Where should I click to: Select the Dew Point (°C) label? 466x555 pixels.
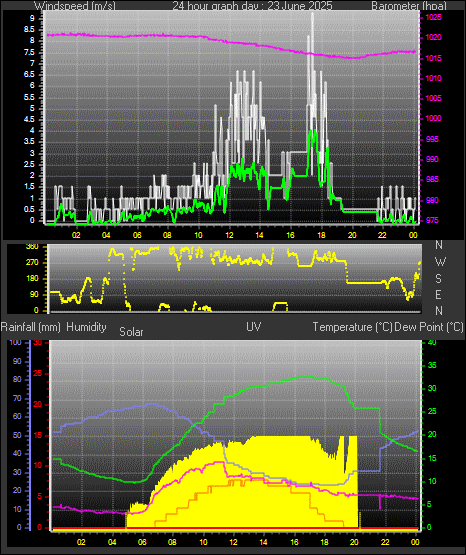tap(428, 327)
